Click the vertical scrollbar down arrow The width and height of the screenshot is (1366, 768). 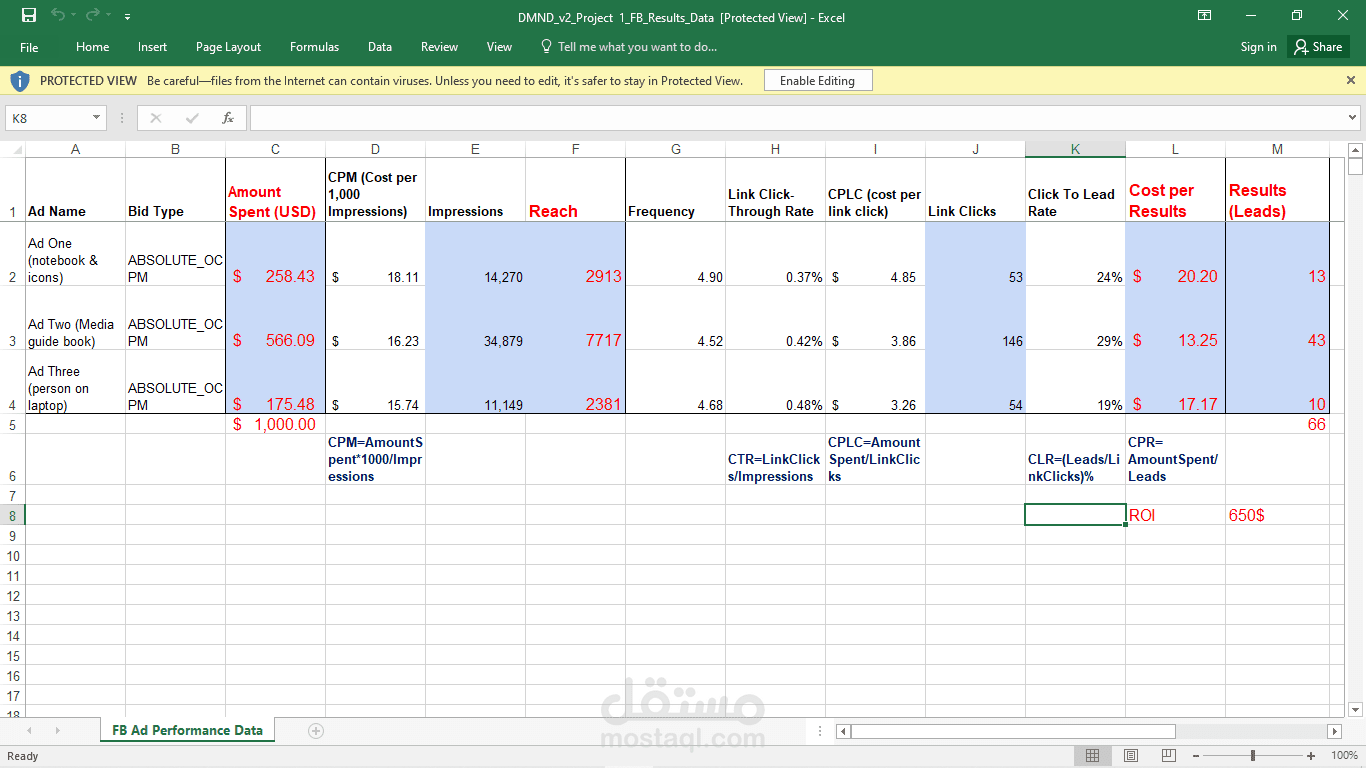(x=1356, y=709)
